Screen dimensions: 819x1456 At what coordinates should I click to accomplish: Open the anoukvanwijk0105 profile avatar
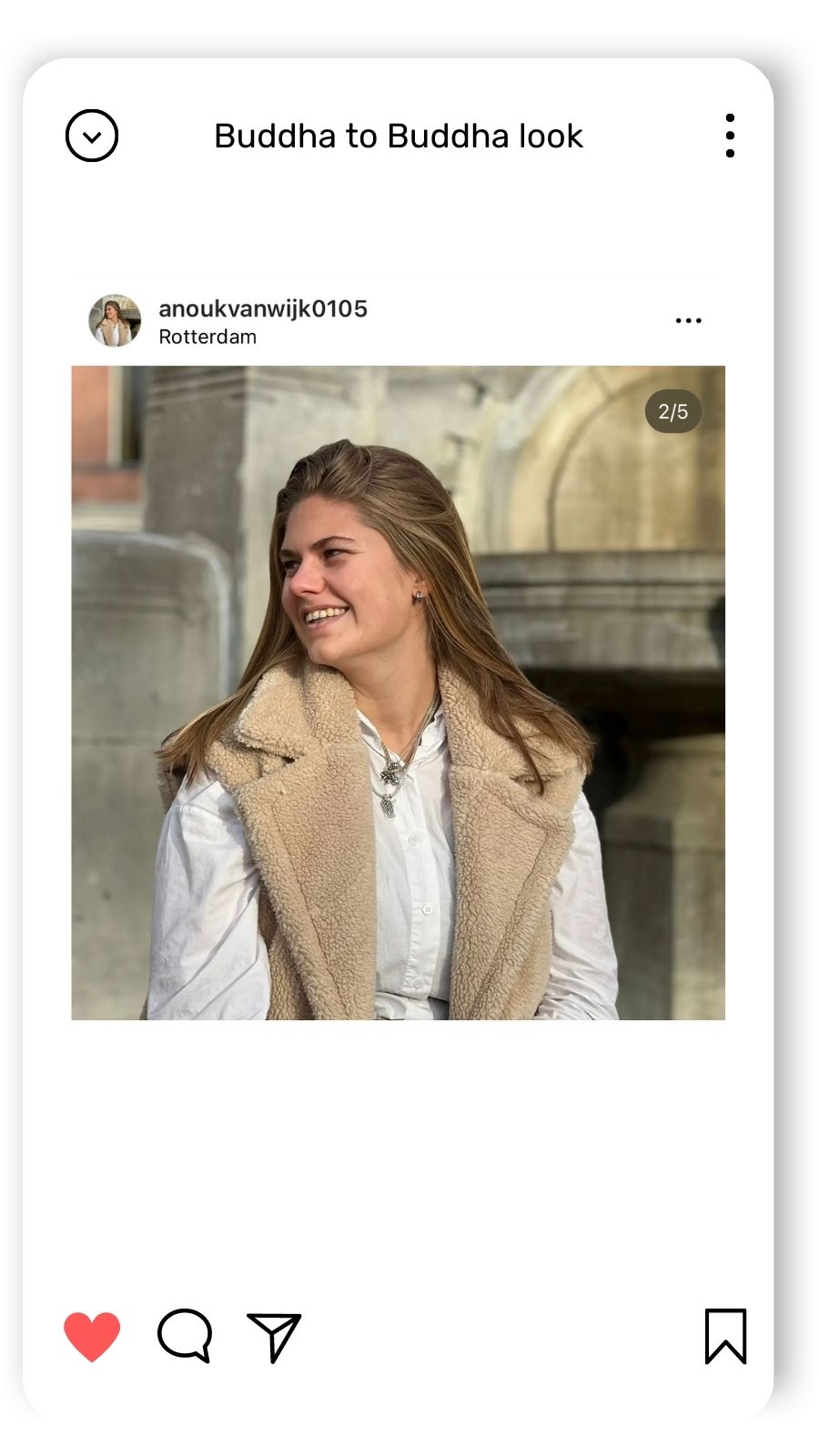[115, 320]
